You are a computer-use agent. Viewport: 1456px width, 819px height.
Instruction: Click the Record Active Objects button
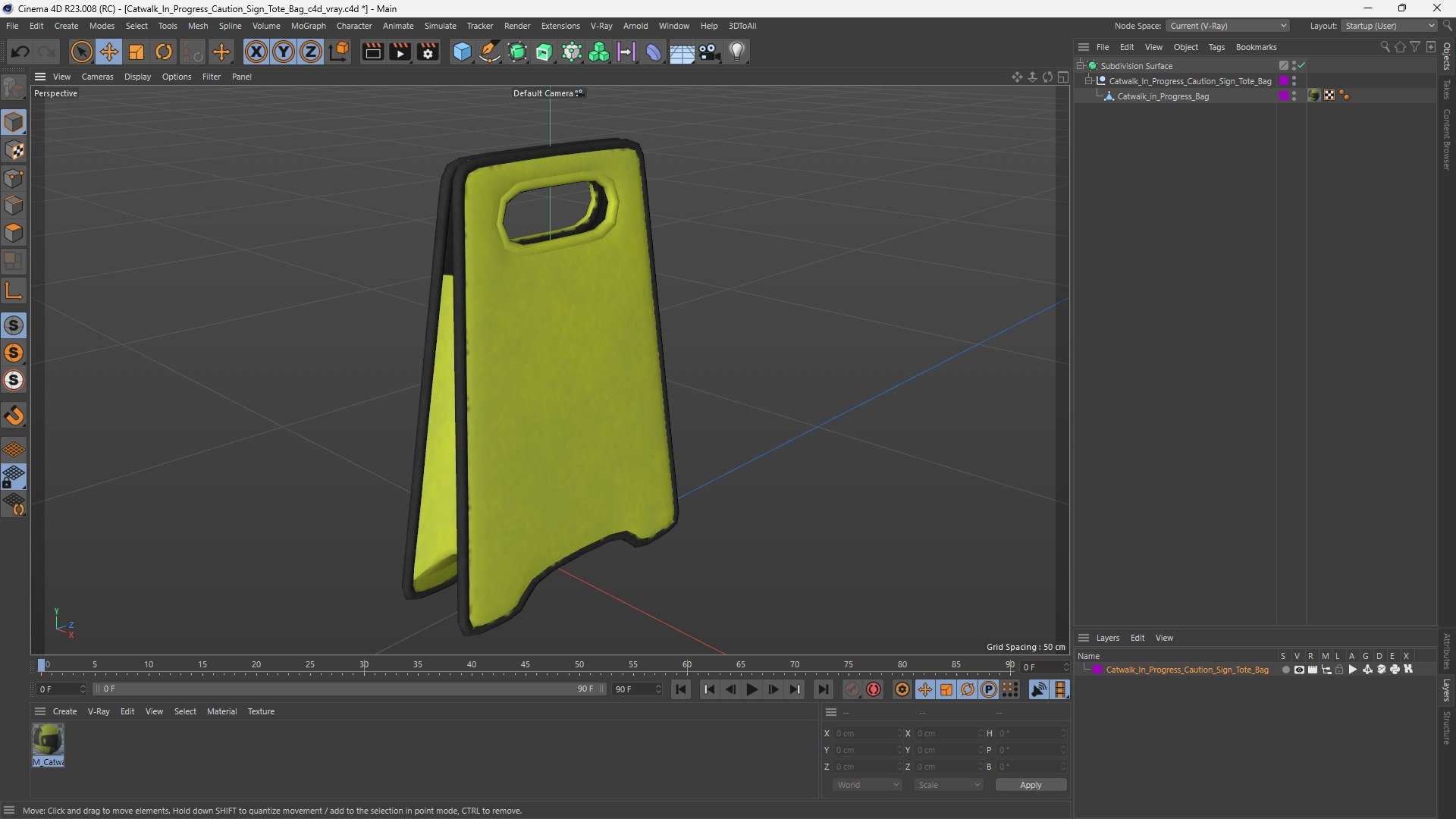click(x=852, y=689)
